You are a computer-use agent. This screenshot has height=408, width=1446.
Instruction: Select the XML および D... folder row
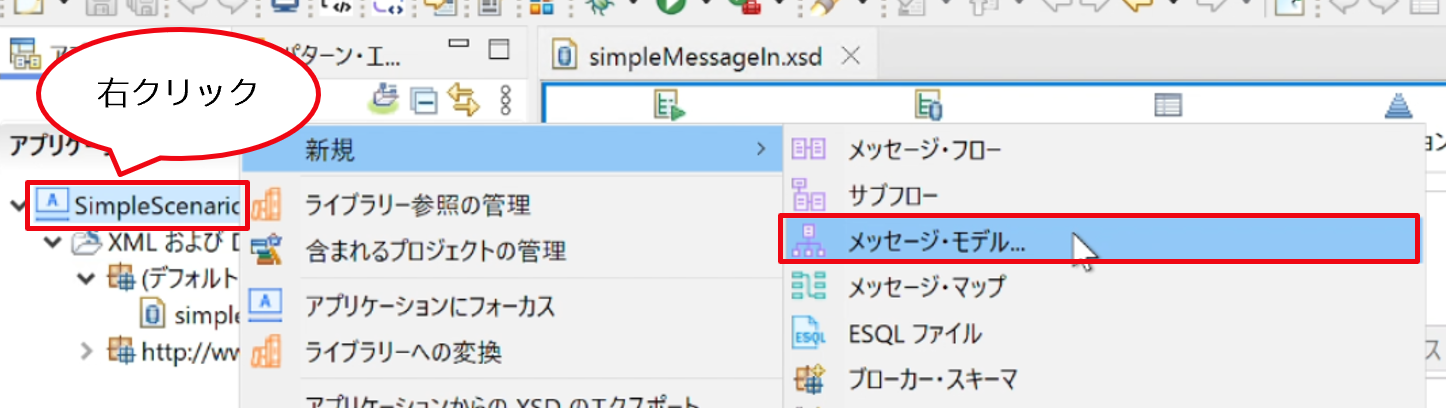click(154, 242)
